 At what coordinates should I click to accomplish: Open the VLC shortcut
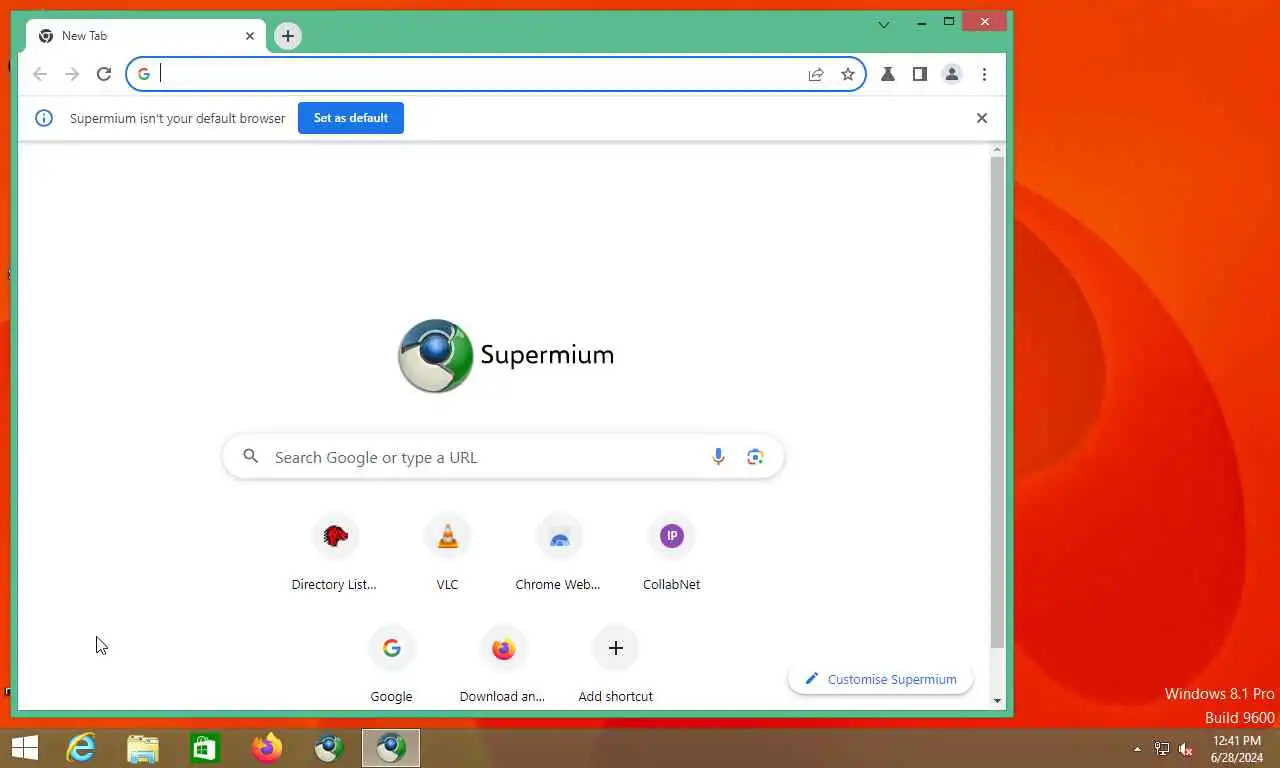click(x=447, y=554)
